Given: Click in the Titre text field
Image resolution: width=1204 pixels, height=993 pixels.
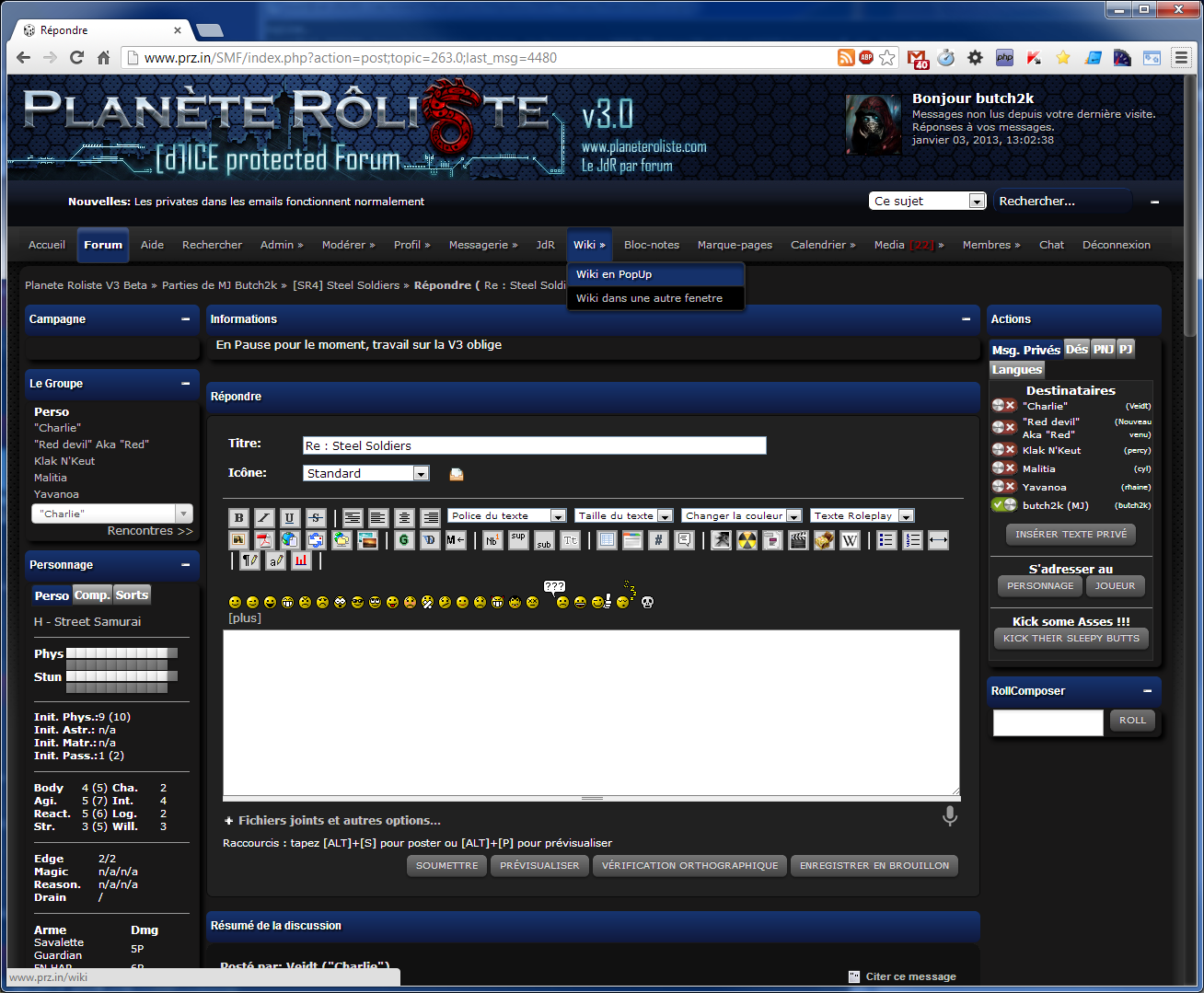Looking at the screenshot, I should pos(534,445).
